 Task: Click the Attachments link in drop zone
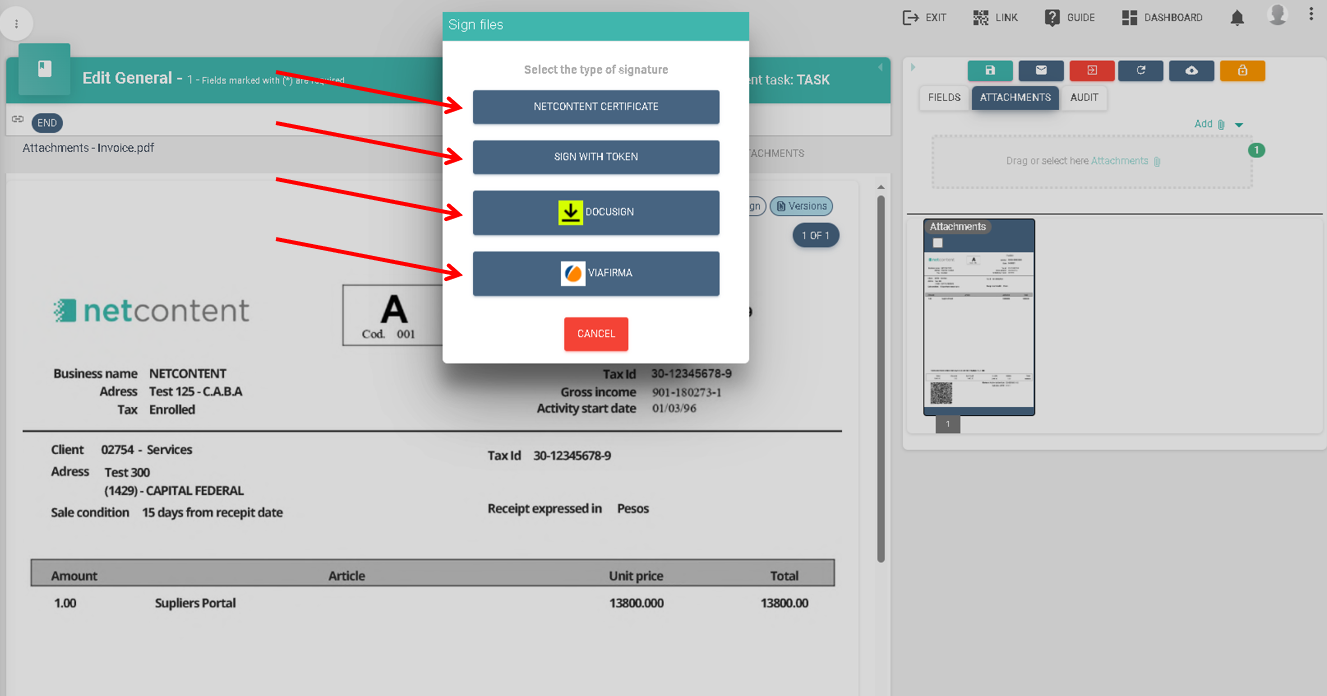click(x=1119, y=161)
